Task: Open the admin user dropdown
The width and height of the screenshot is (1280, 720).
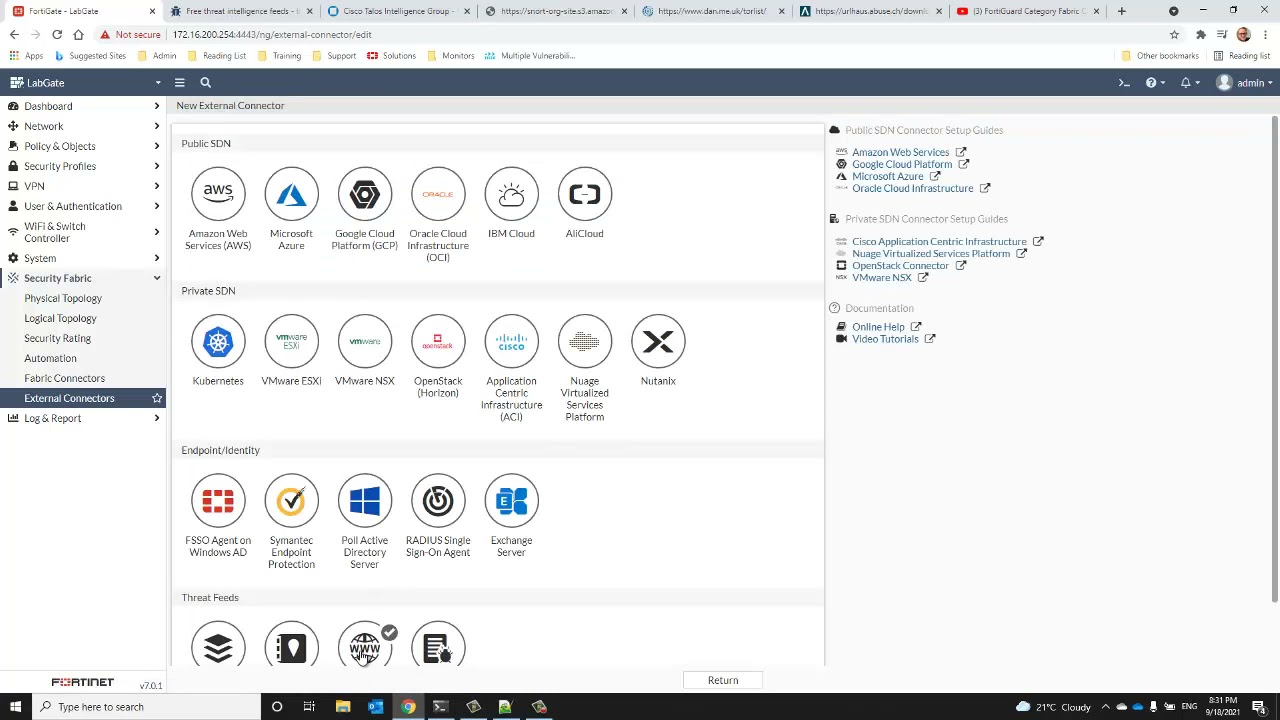Action: click(x=1245, y=83)
